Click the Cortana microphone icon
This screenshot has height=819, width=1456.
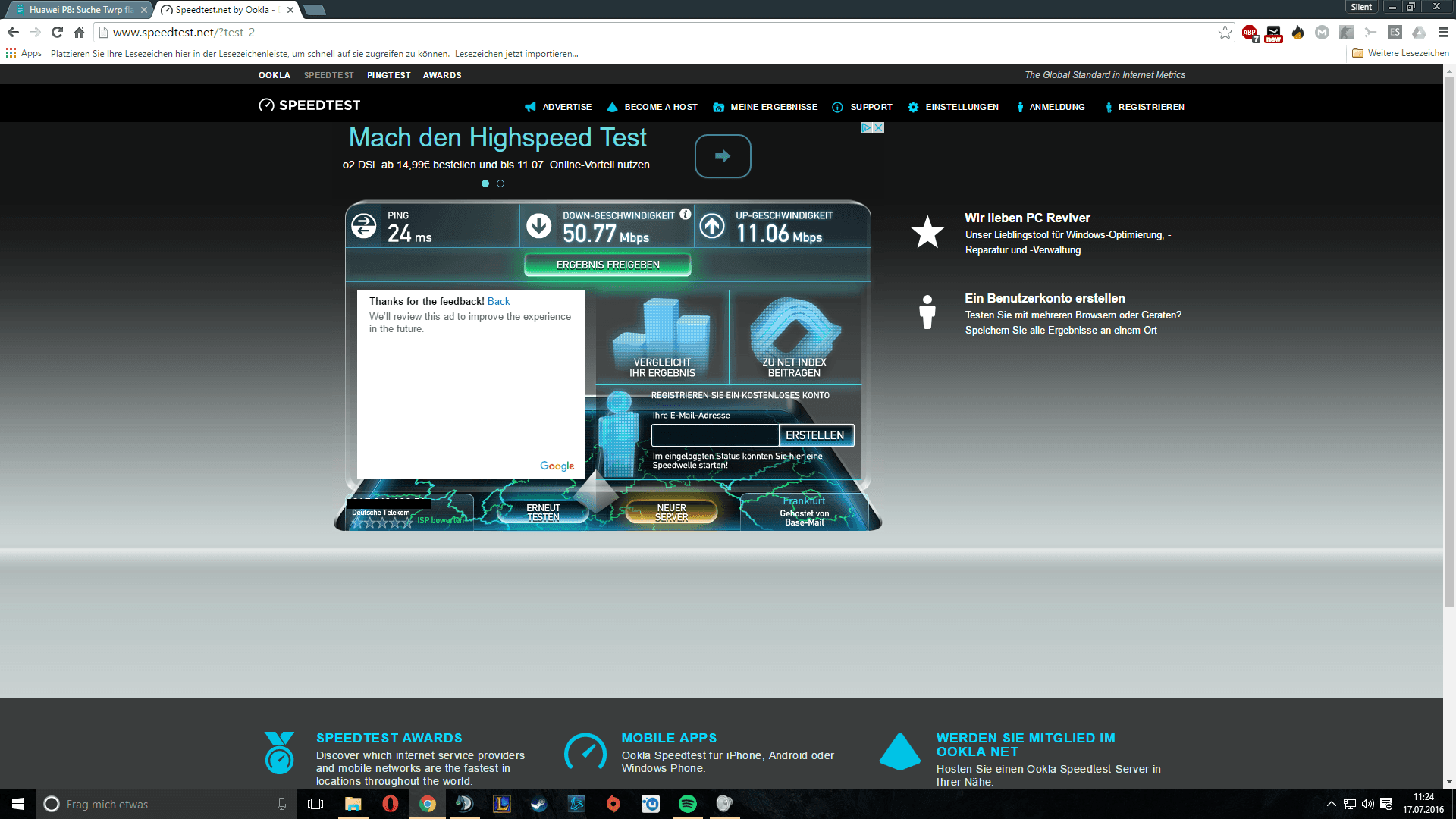tap(281, 804)
